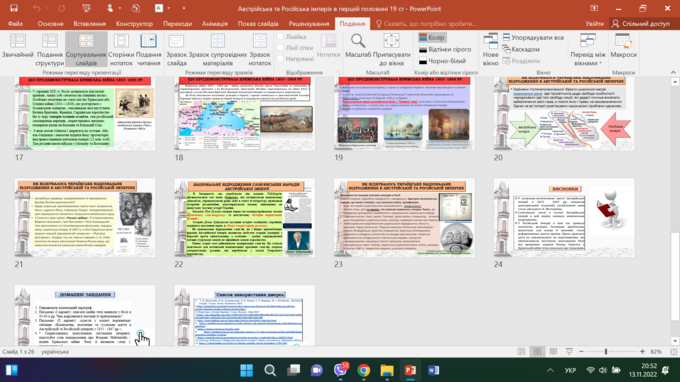Switch to Відтінки сірого mode
Viewport: 680px width, 382px height.
click(445, 49)
